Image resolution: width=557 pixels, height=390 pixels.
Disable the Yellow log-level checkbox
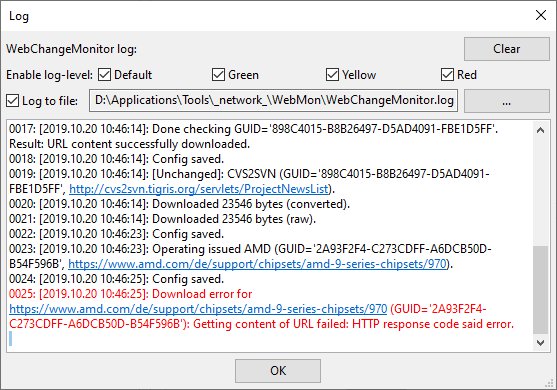(x=332, y=75)
